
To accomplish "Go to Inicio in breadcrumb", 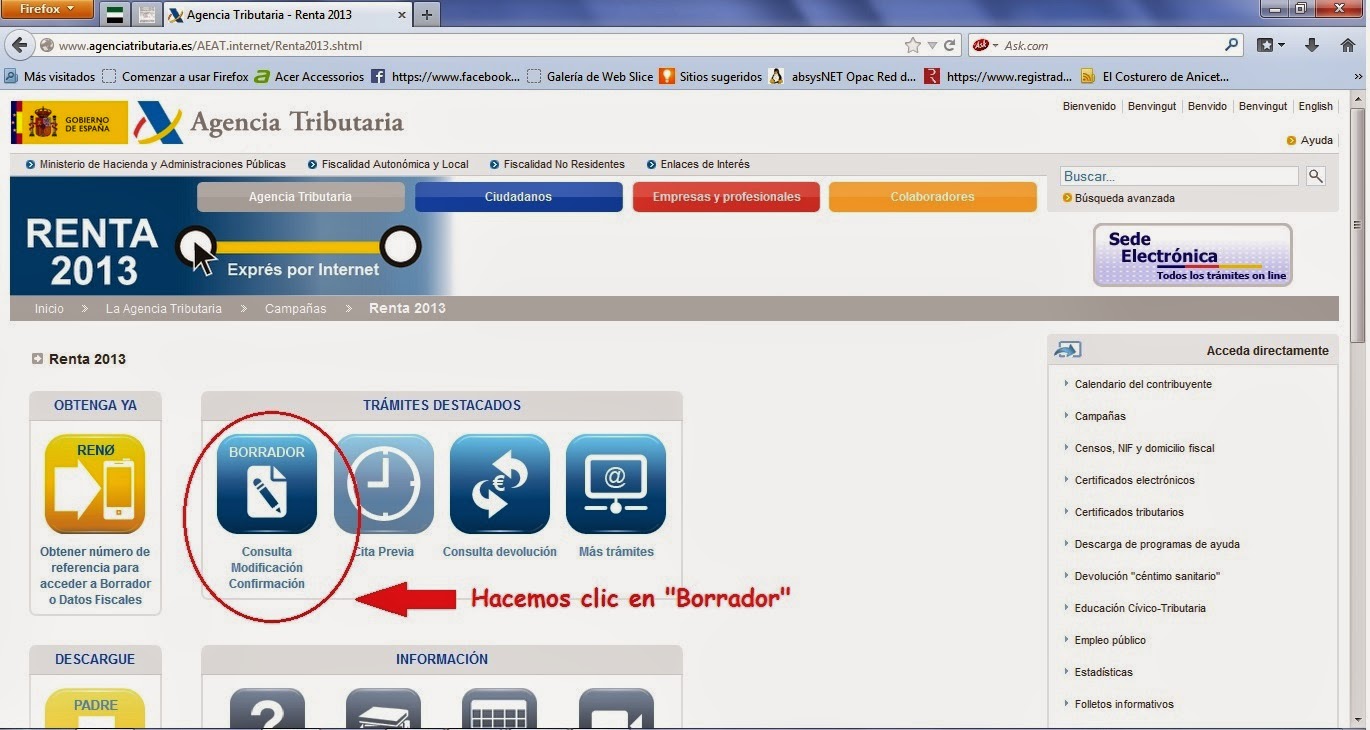I will point(49,308).
